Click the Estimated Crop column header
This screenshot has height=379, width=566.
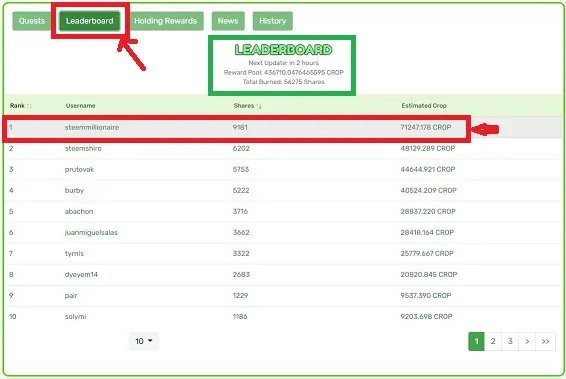pyautogui.click(x=424, y=106)
